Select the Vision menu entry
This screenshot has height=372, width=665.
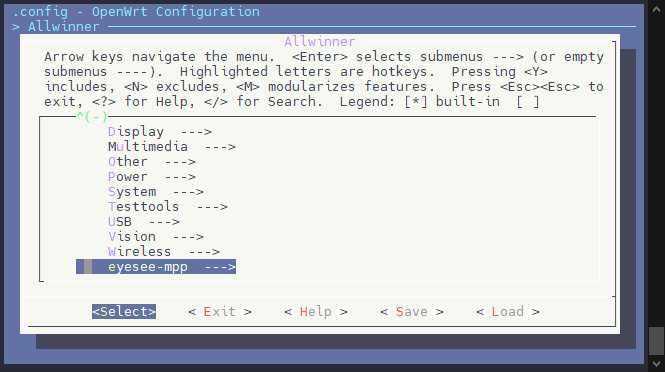click(x=156, y=237)
